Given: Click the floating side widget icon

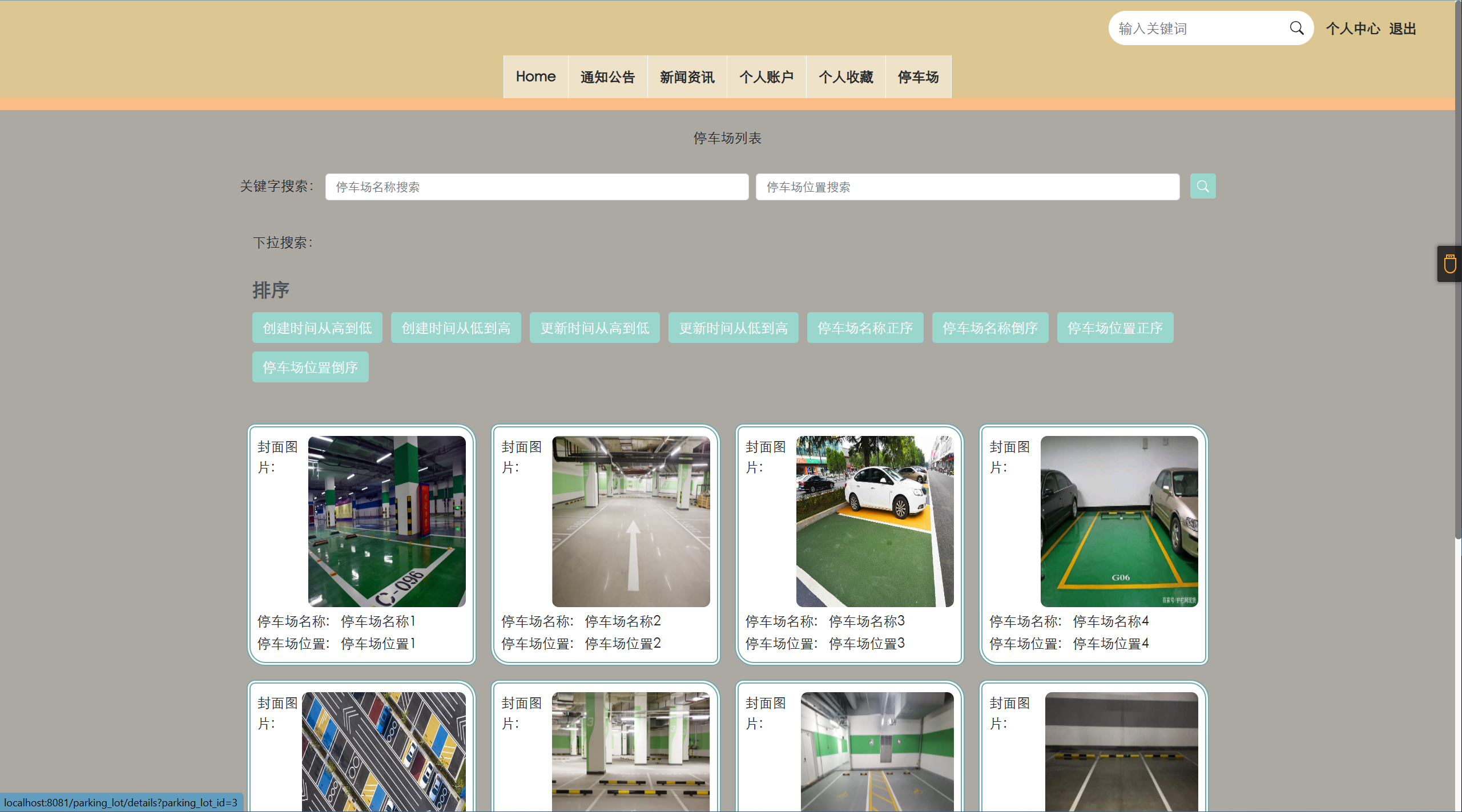Looking at the screenshot, I should [x=1449, y=264].
